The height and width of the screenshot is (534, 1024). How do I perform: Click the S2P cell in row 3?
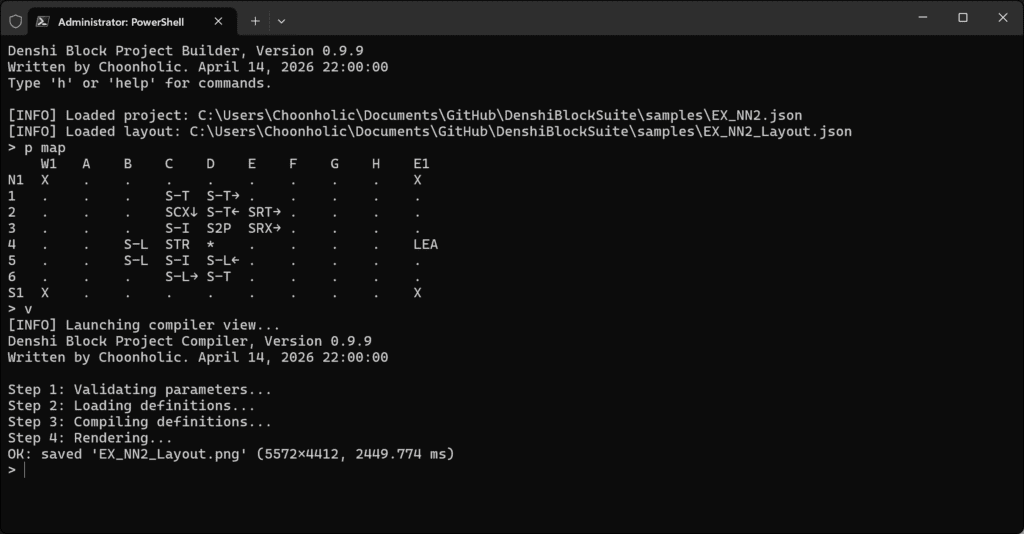[218, 228]
